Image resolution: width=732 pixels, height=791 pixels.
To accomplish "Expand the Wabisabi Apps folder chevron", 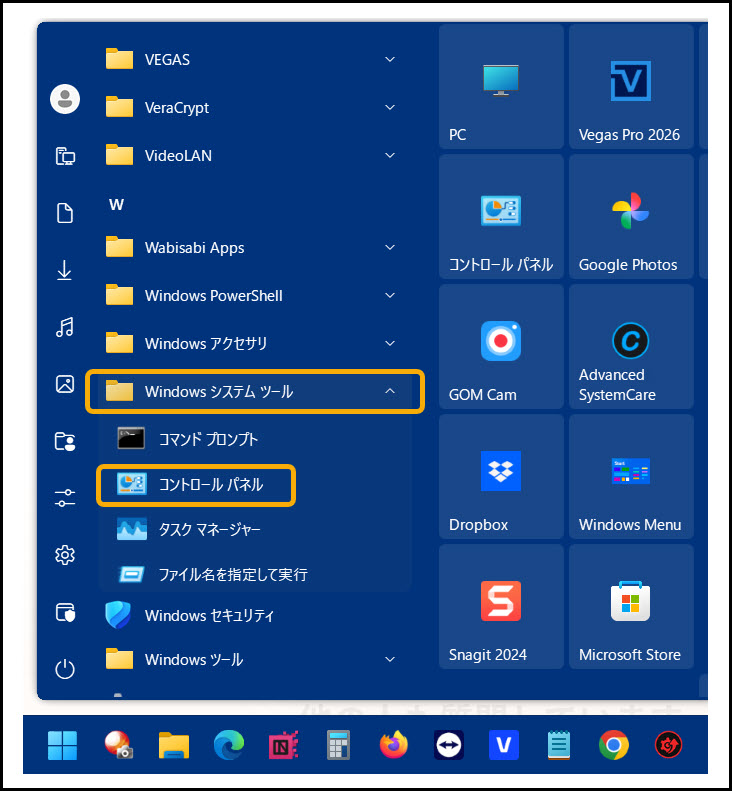I will pyautogui.click(x=390, y=247).
